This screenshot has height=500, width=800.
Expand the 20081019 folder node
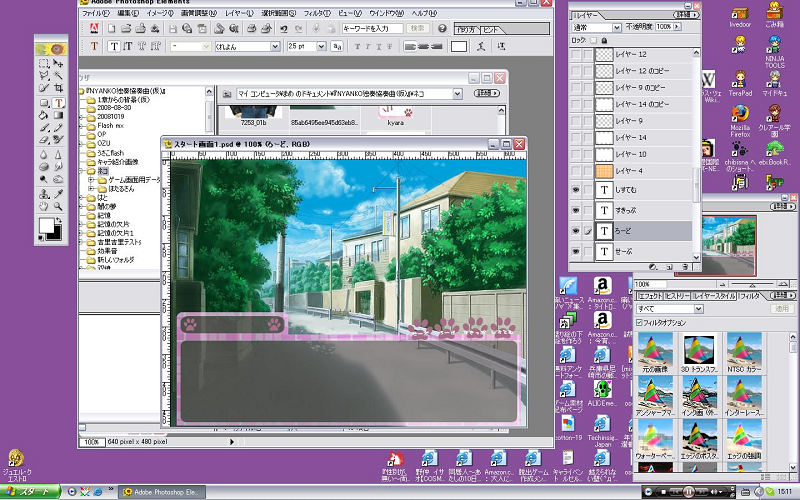[x=81, y=117]
